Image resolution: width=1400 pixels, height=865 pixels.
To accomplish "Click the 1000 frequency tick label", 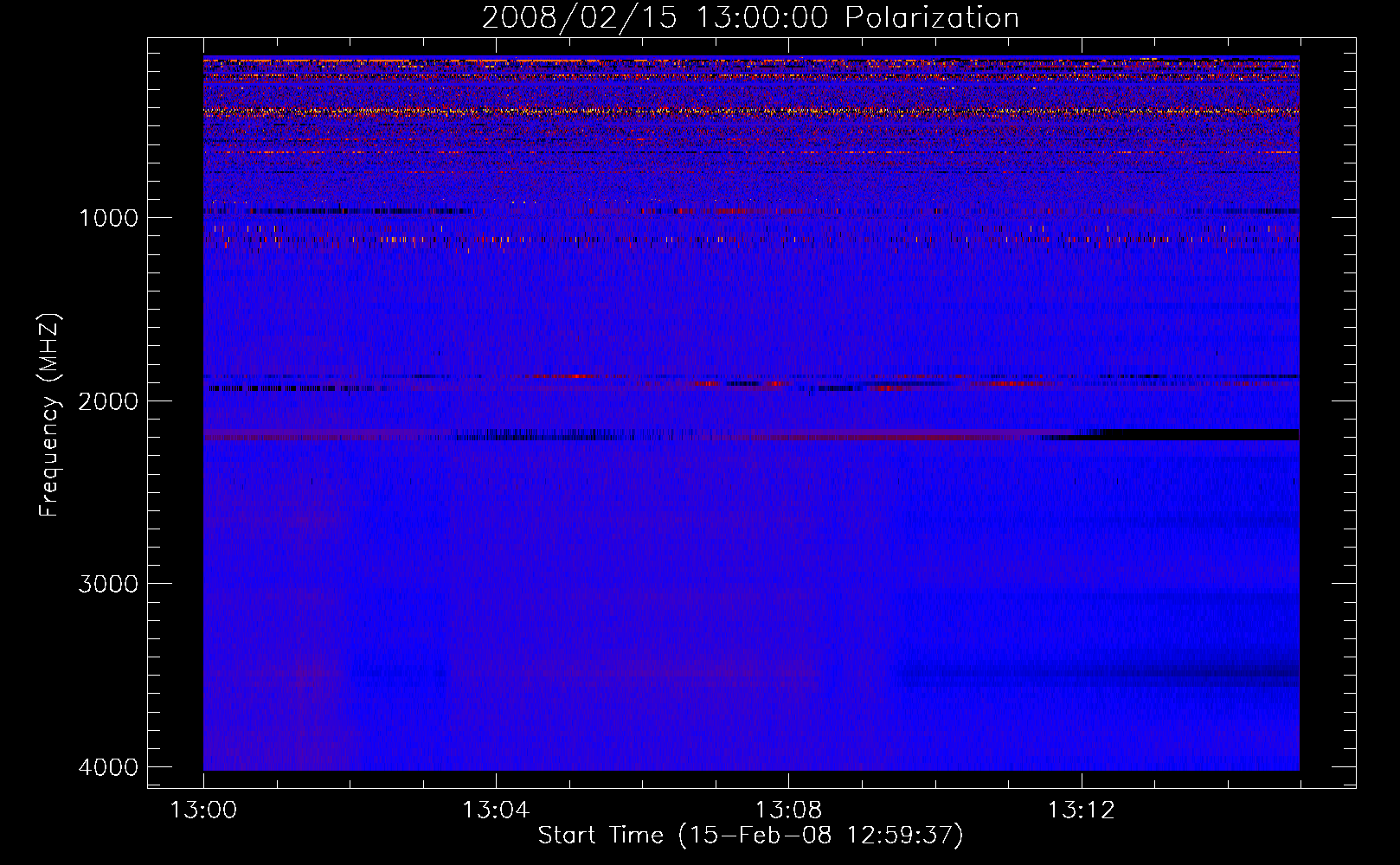I will coord(108,218).
